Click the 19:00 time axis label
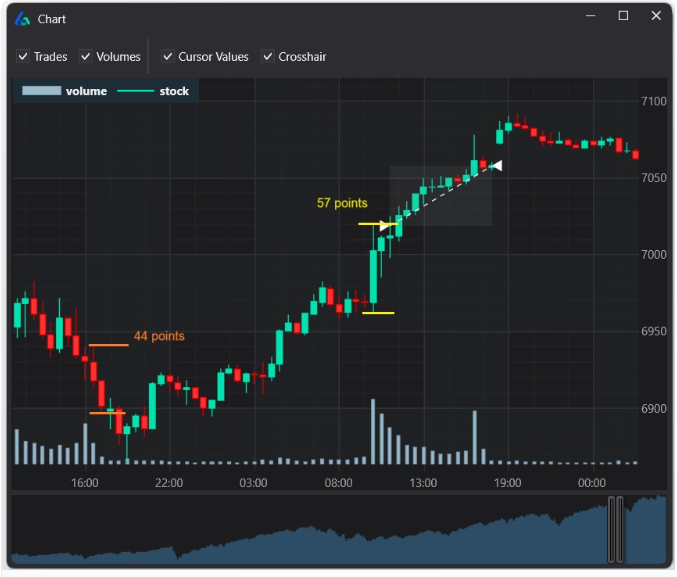Viewport: 677px width, 577px height. 508,483
